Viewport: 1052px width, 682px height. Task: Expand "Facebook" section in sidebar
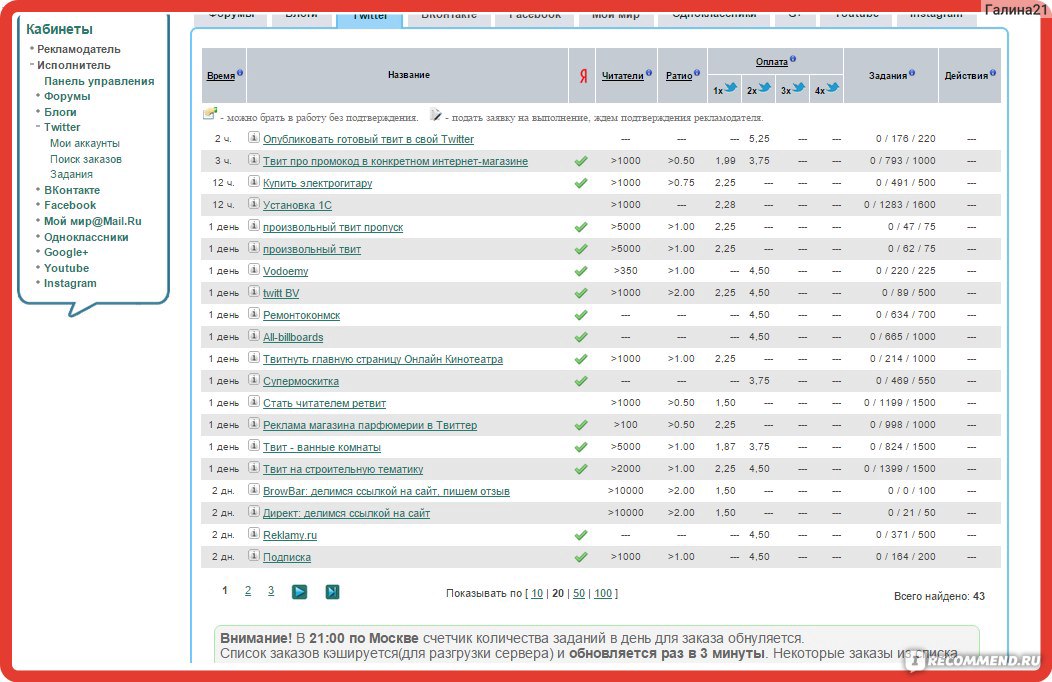[70, 205]
